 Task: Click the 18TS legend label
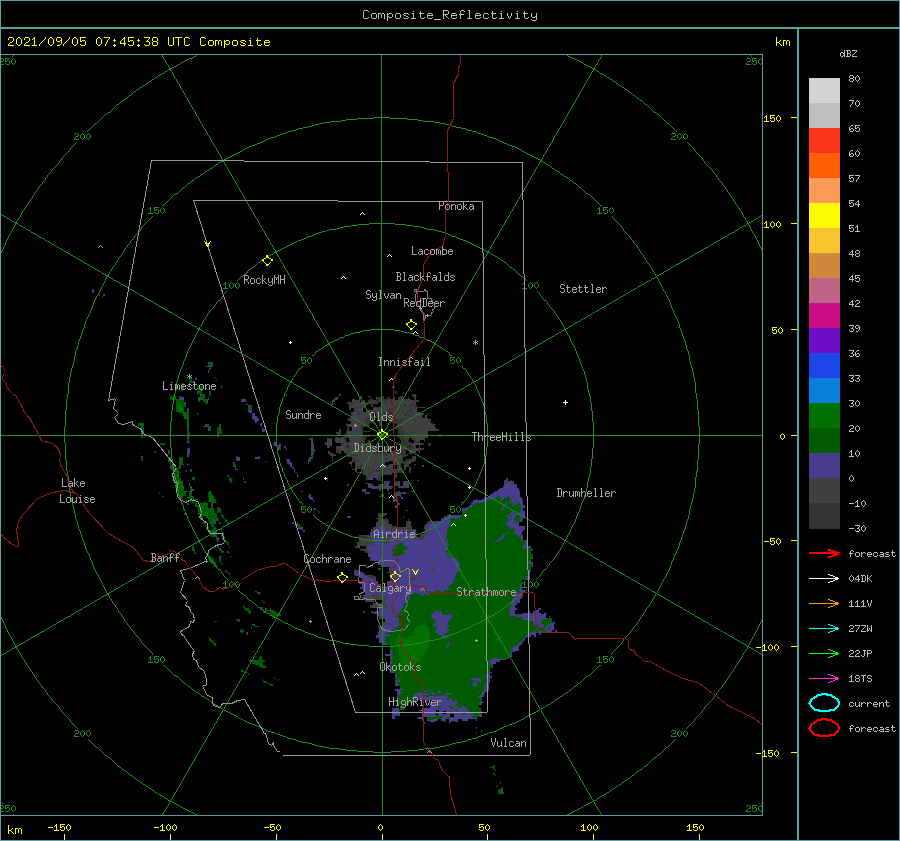[860, 679]
